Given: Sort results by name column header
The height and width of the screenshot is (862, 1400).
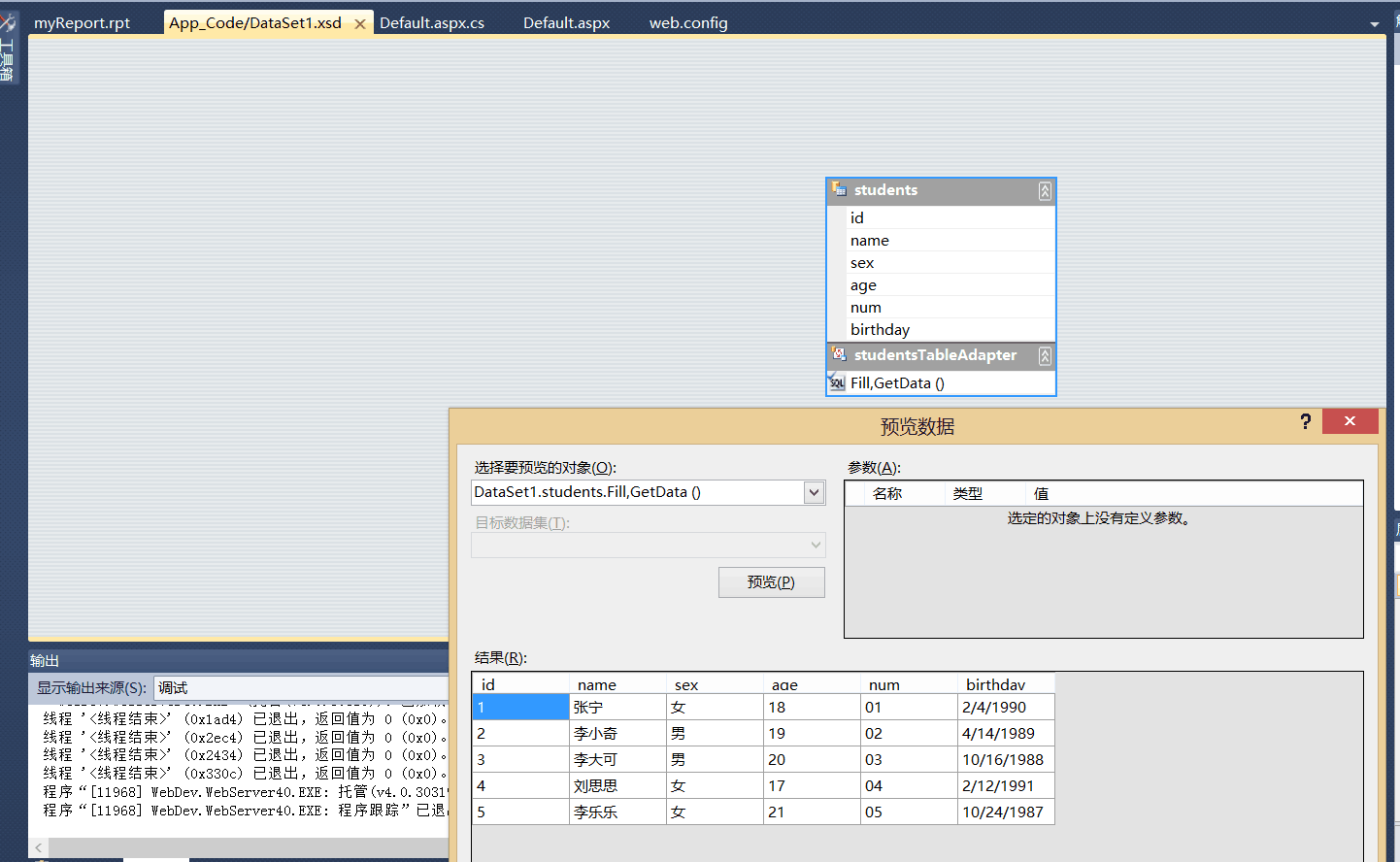Looking at the screenshot, I should coord(618,684).
